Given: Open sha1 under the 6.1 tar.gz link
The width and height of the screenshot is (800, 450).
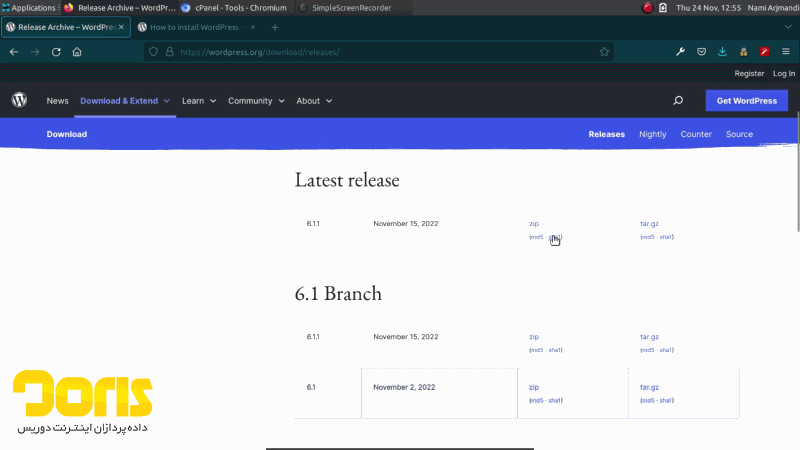Looking at the screenshot, I should pyautogui.click(x=666, y=401).
